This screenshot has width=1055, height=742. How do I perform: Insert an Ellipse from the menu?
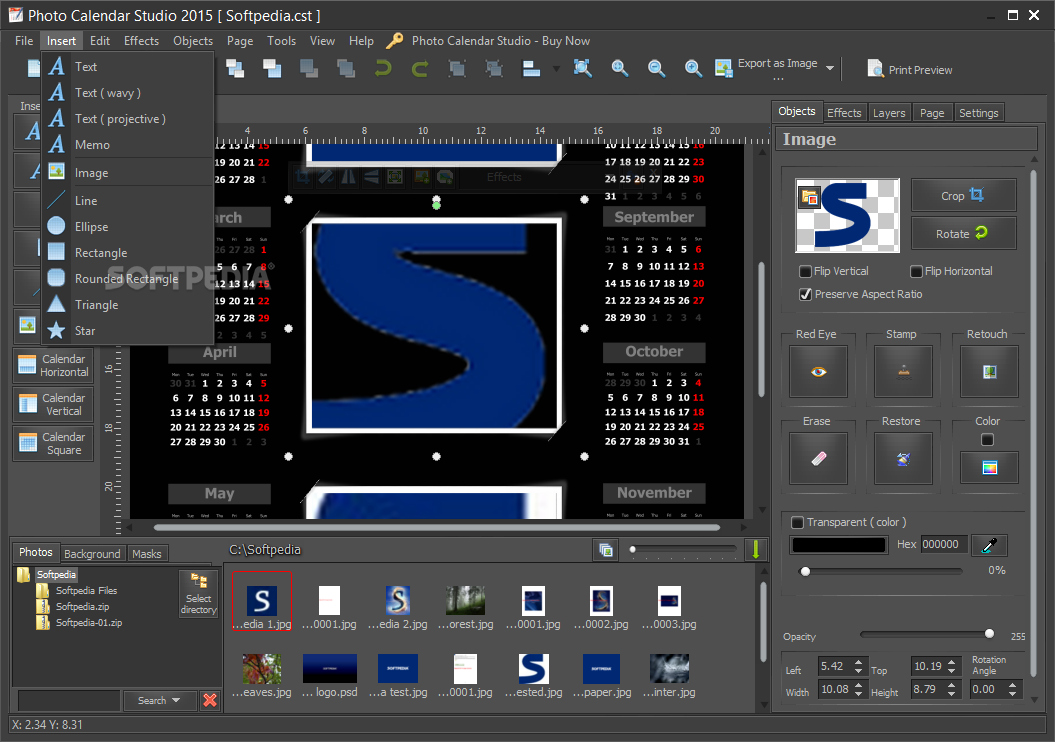tap(128, 227)
